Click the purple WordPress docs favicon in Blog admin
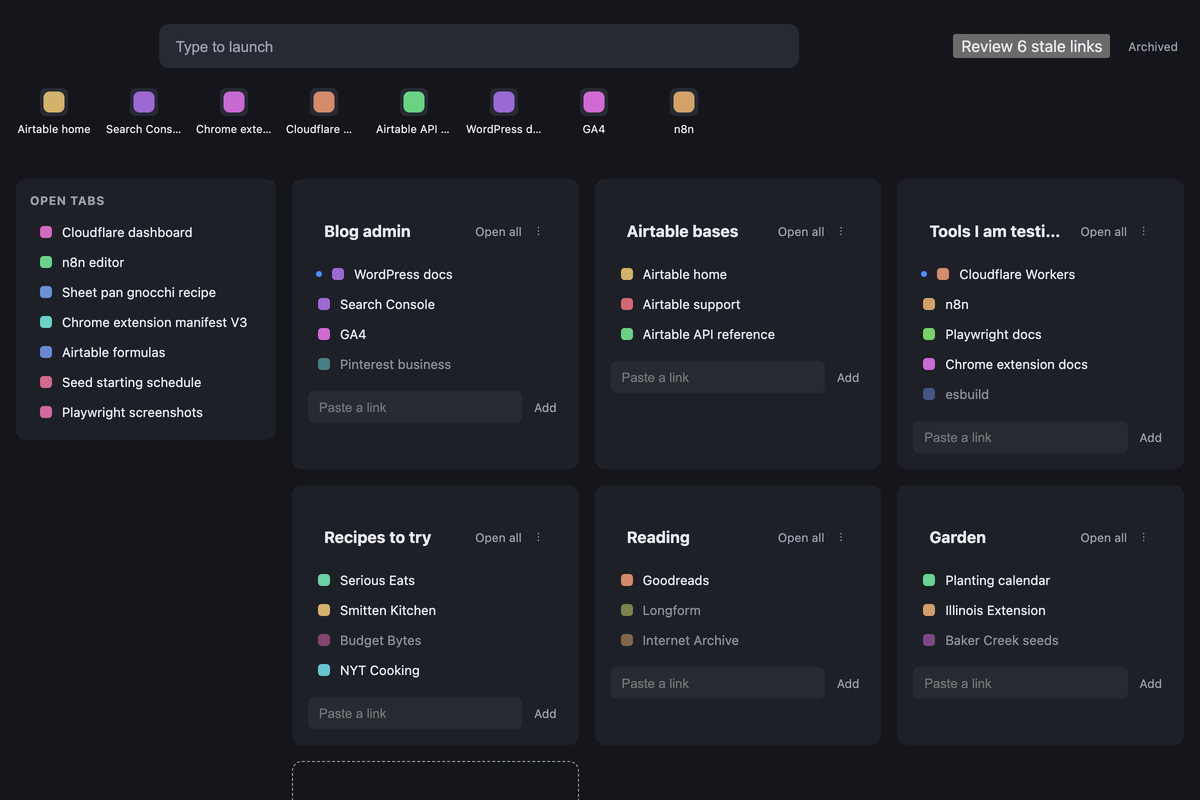Image resolution: width=1200 pixels, height=800 pixels. (338, 274)
